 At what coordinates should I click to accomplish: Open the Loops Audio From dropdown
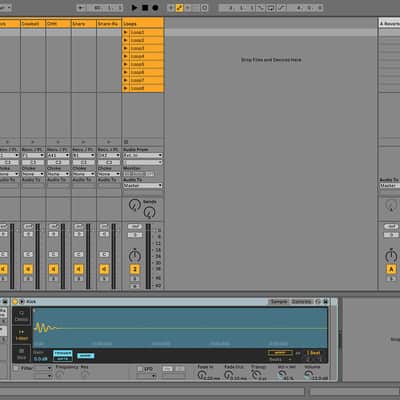[x=143, y=155]
